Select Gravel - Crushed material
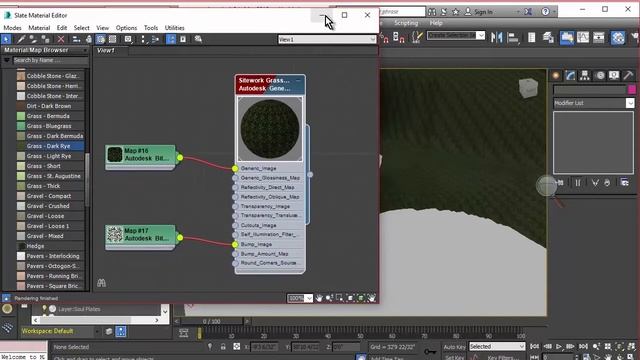640x360 pixels. click(48, 206)
